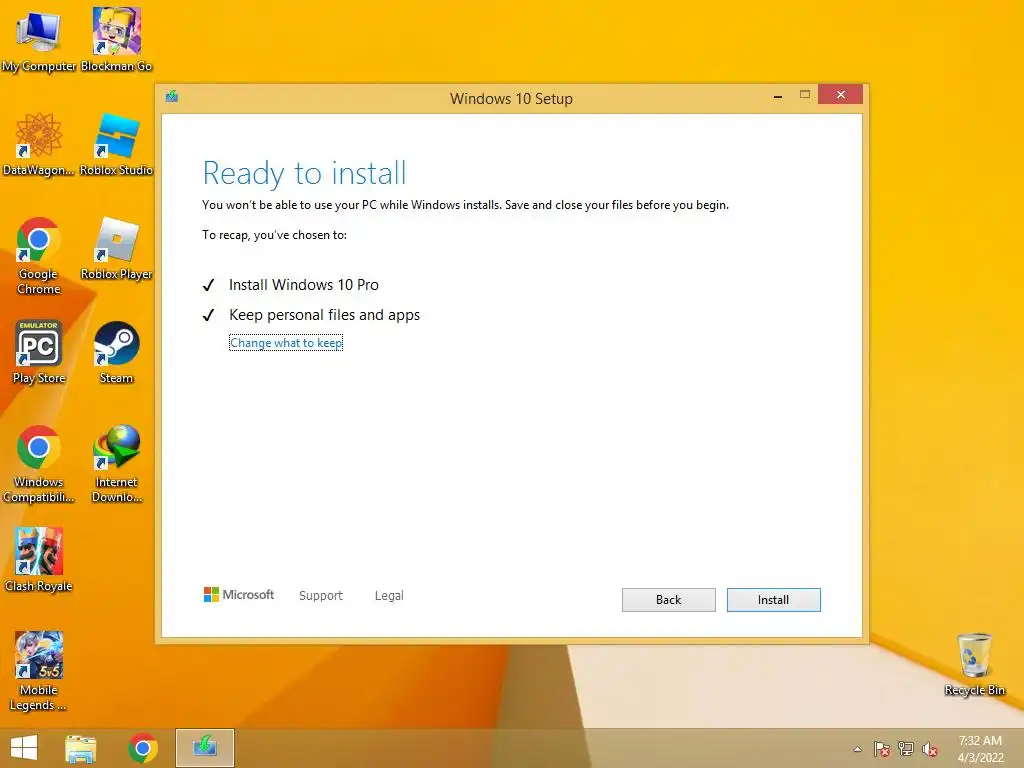Click the Install Windows 10 Pro text
Screen dimensions: 1024x768
click(x=304, y=285)
